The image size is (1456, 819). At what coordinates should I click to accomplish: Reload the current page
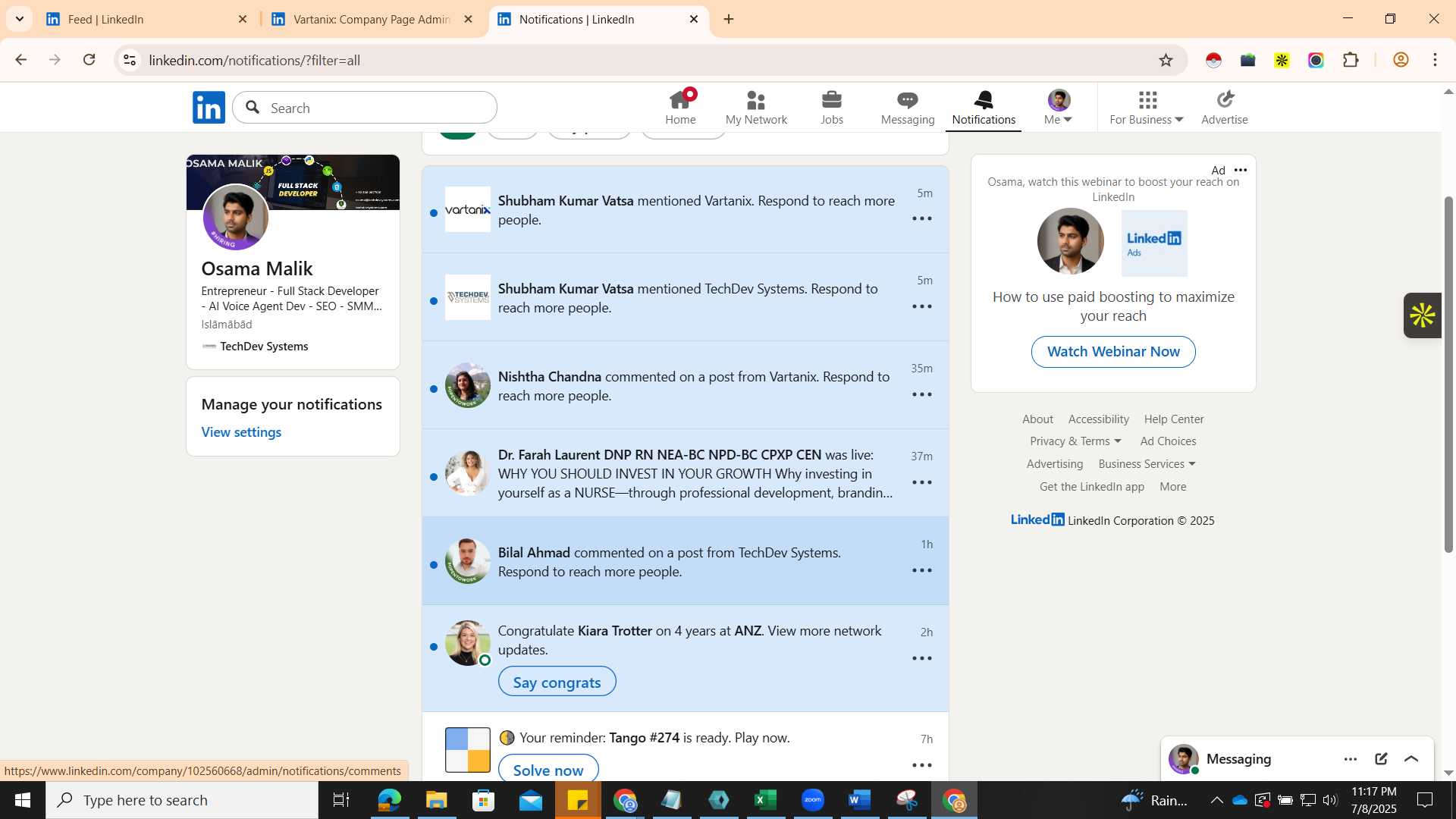(89, 60)
